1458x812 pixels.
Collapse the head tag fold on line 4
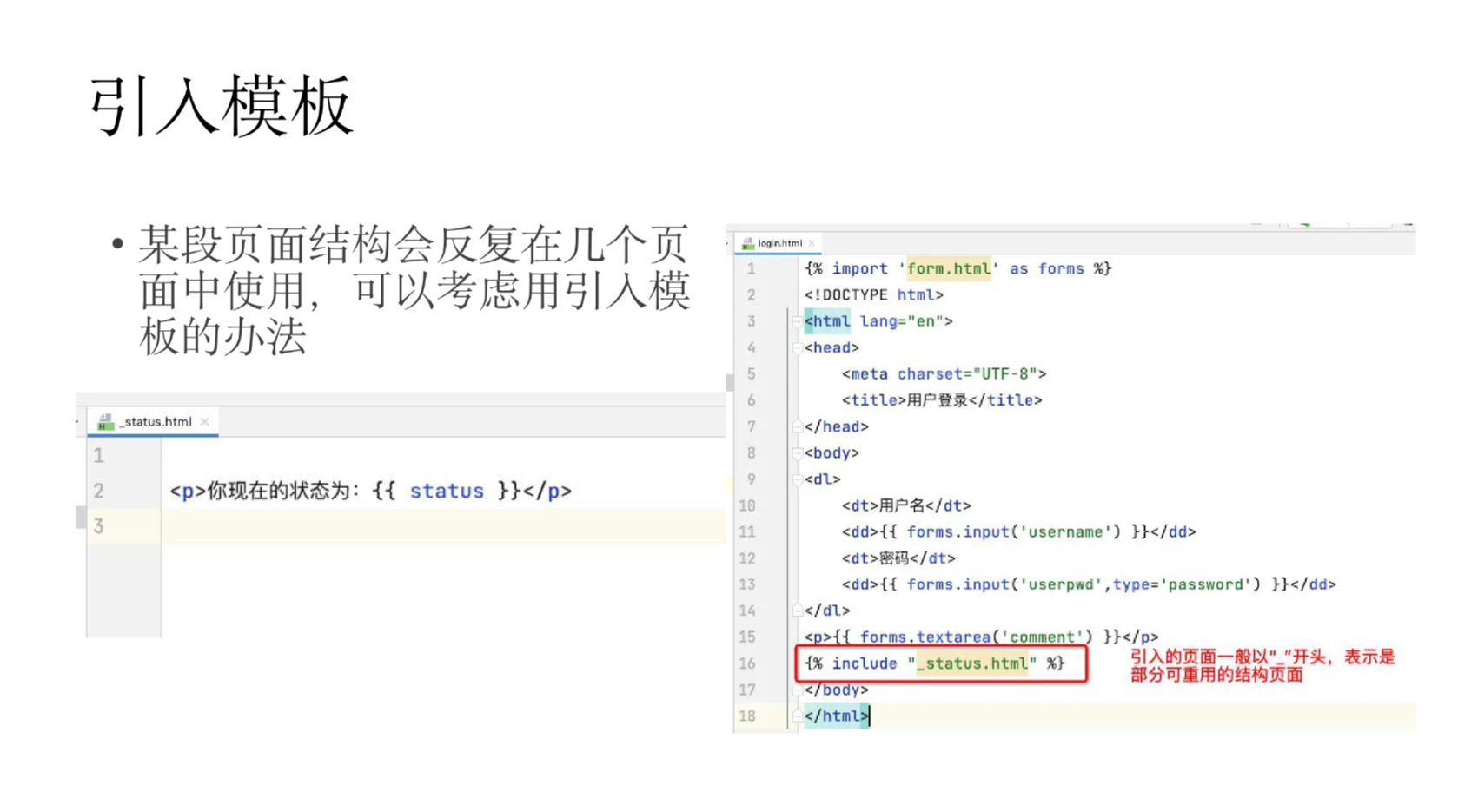797,347
